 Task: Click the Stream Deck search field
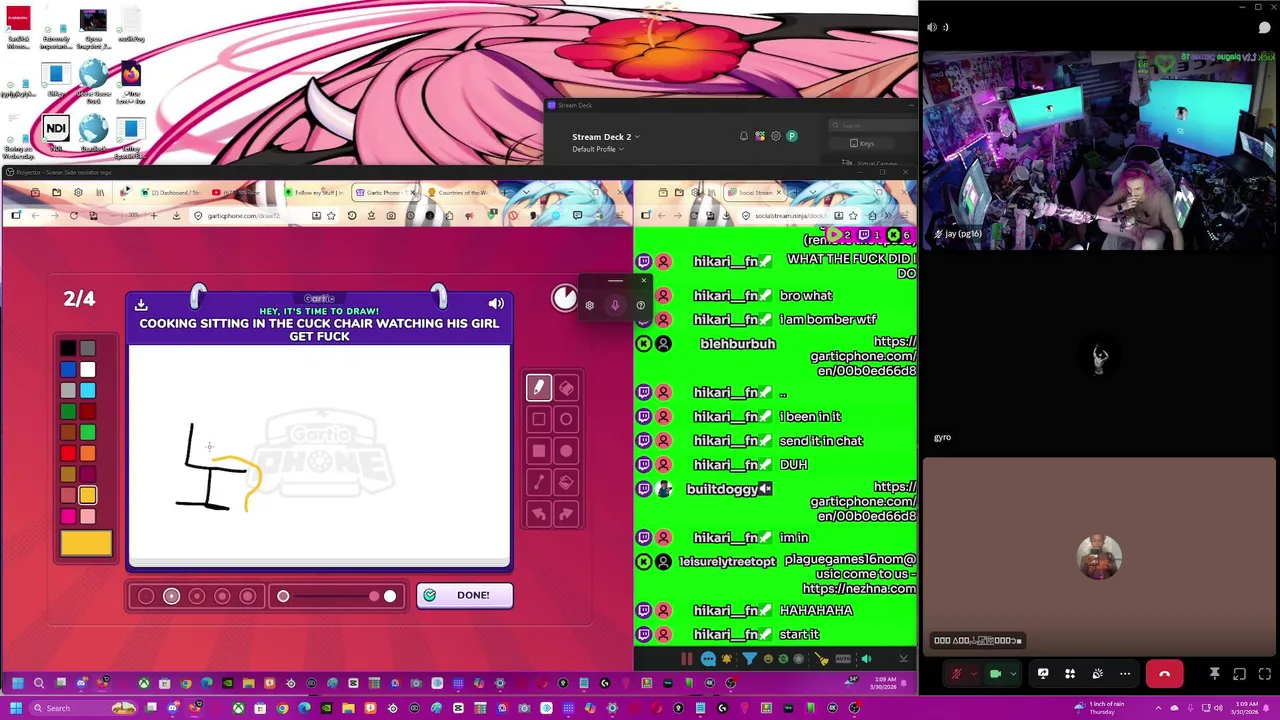(x=873, y=125)
